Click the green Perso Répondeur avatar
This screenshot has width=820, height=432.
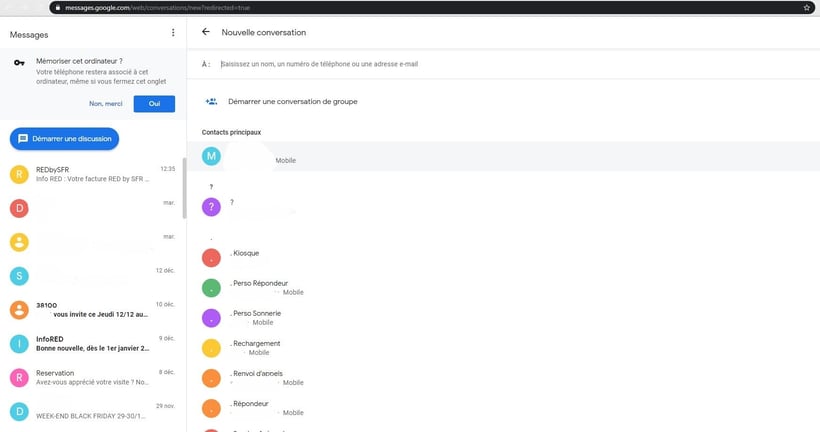[x=211, y=288]
